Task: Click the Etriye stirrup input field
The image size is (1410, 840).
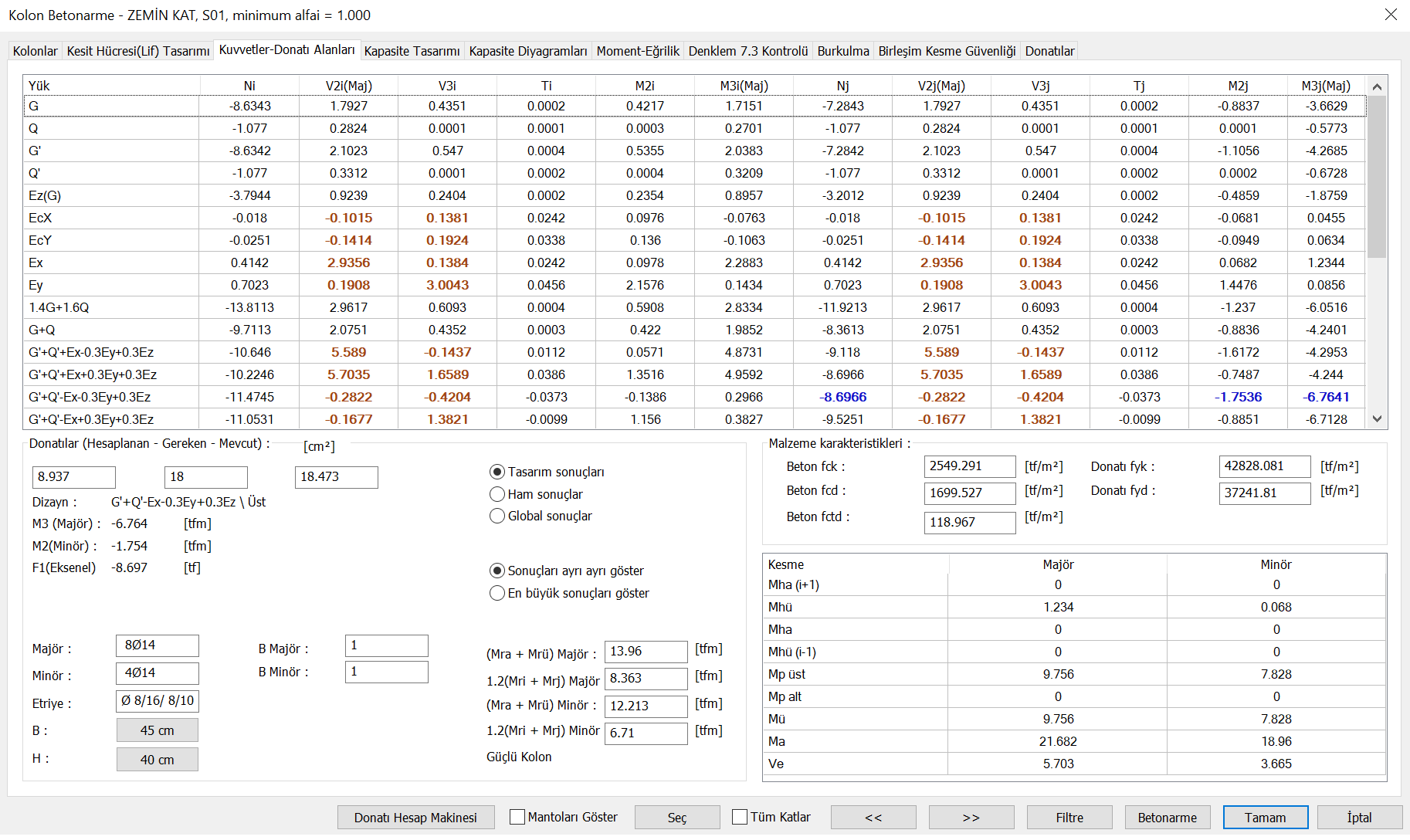Action: click(158, 701)
